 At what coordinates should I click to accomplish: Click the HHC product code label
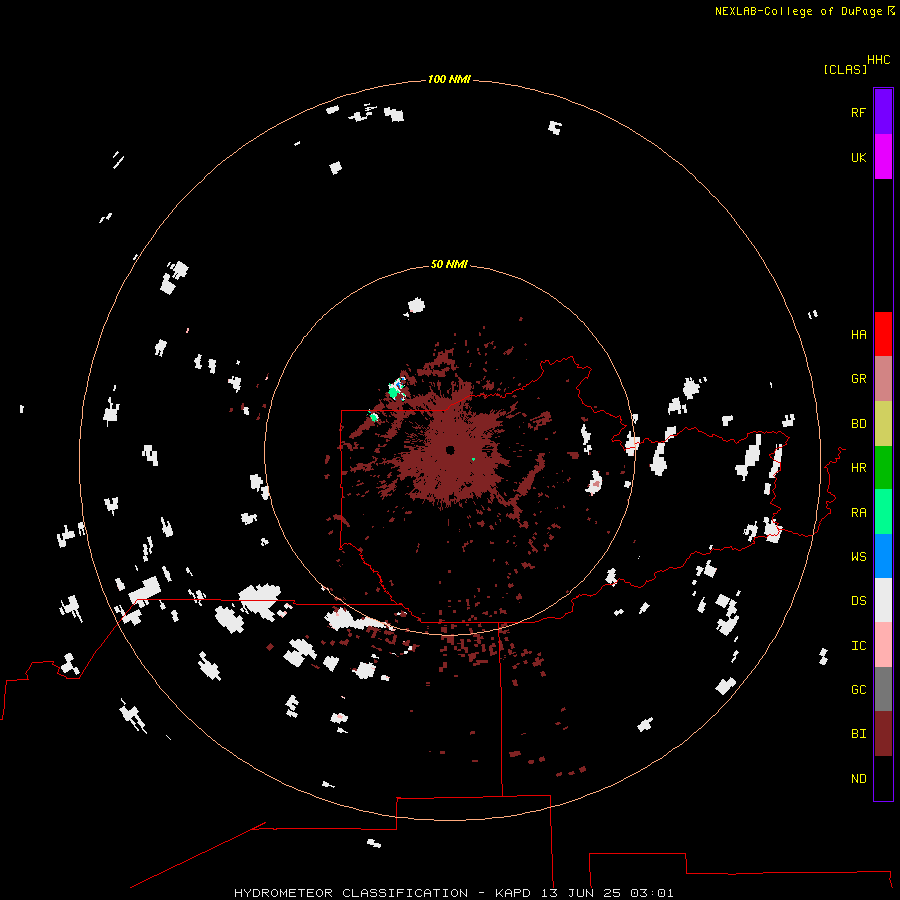(x=878, y=60)
